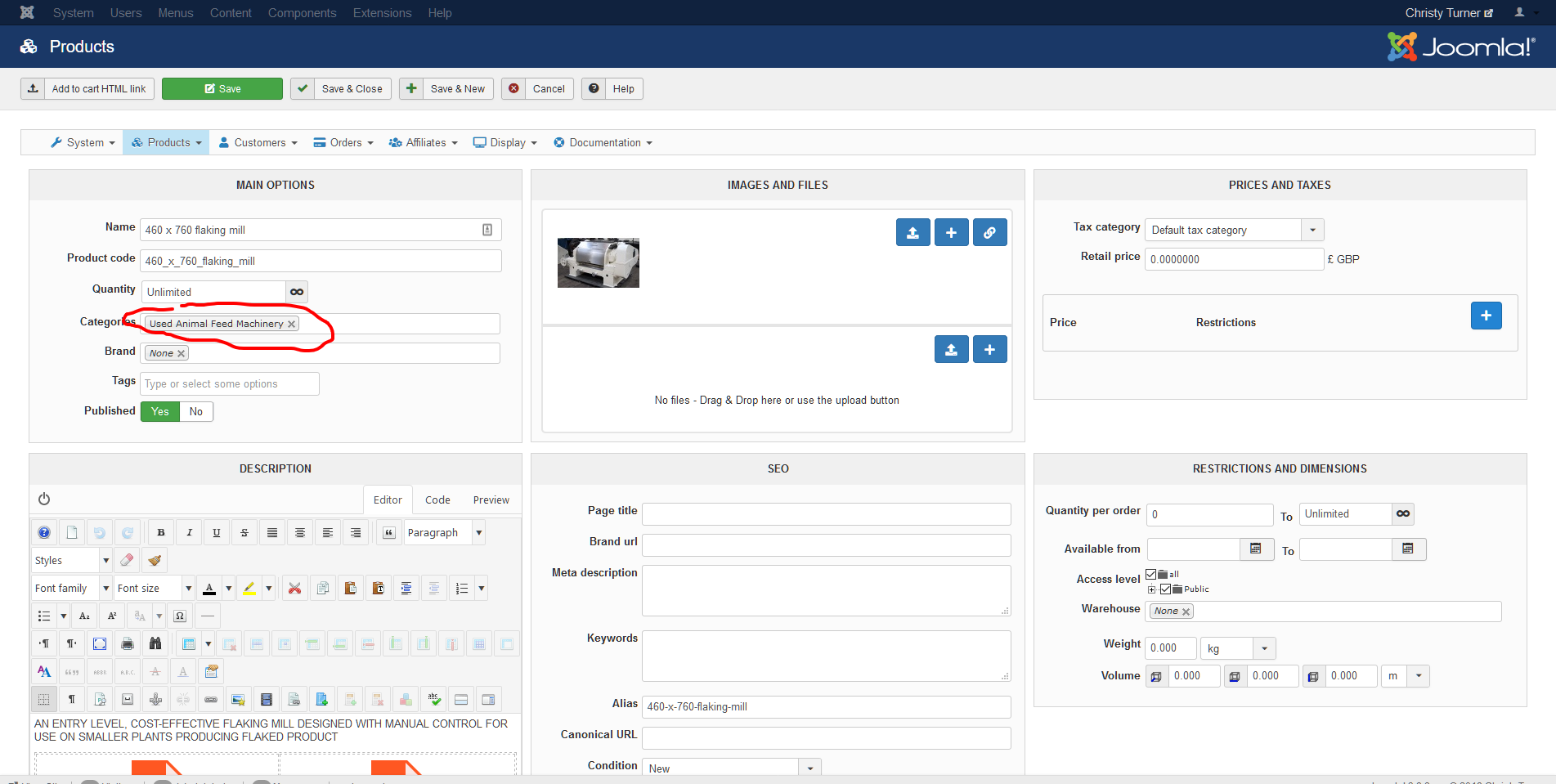Viewport: 1556px width, 784px height.
Task: Toggle the Public access level checkbox
Action: pyautogui.click(x=1166, y=589)
